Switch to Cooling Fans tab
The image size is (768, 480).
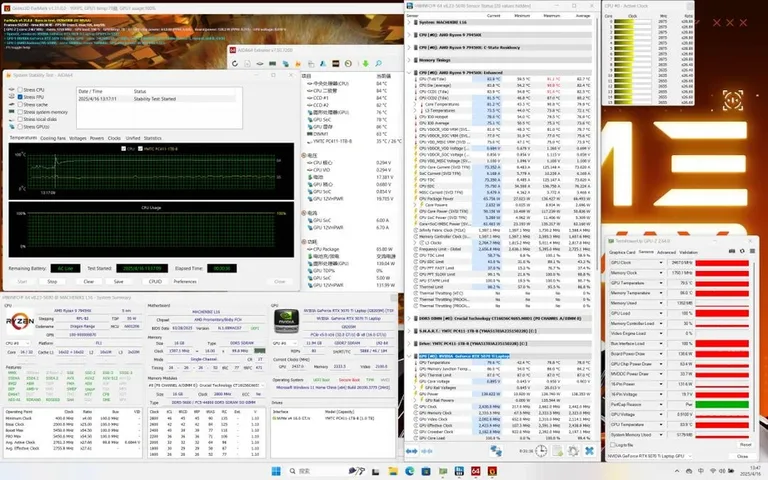point(52,138)
